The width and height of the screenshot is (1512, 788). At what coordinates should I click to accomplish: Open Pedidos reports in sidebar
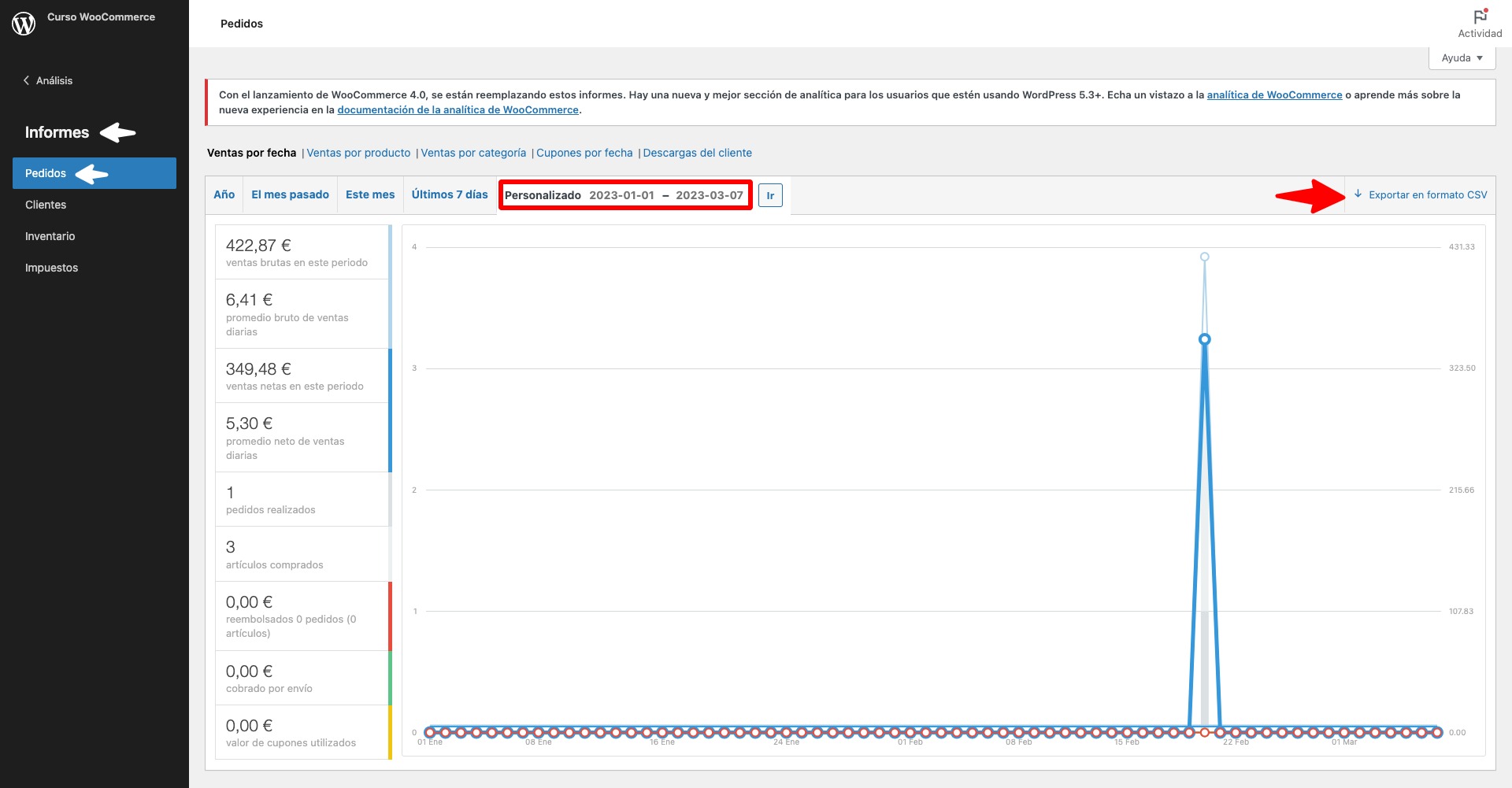tap(46, 173)
